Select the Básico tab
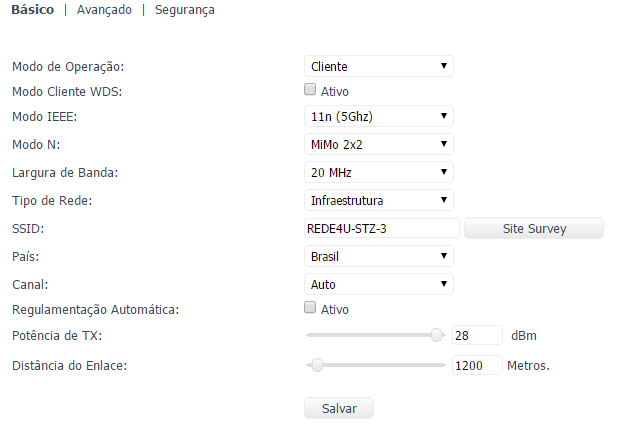The height and width of the screenshot is (436, 640). (x=32, y=10)
